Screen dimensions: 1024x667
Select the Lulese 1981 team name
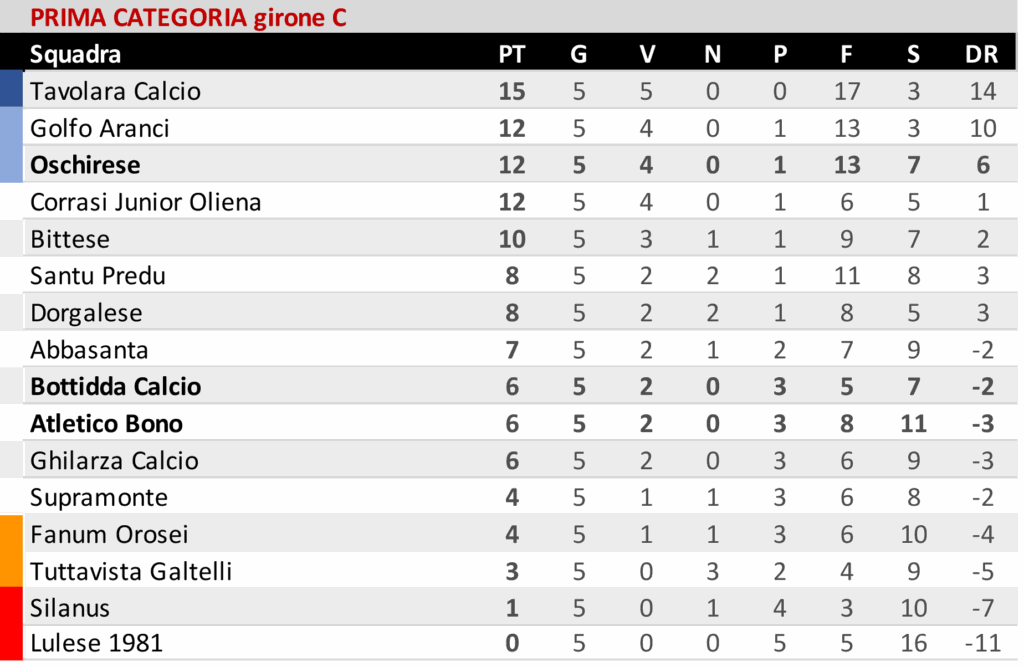[x=96, y=643]
